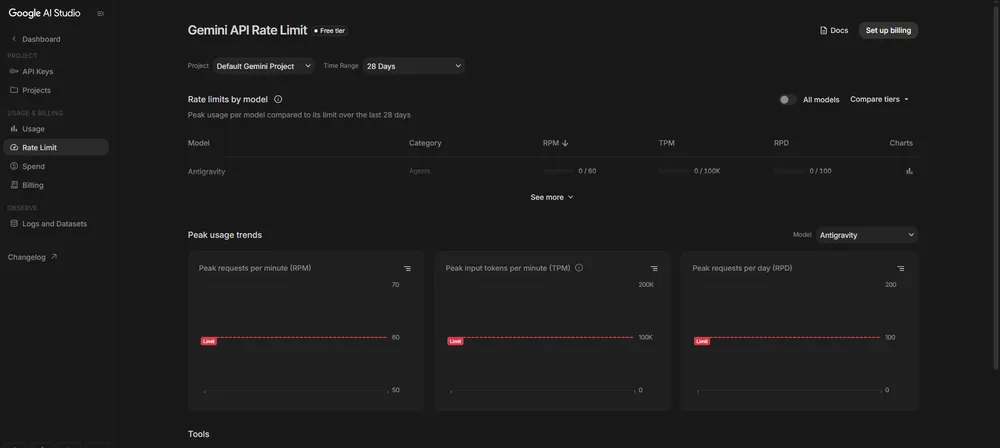Click the Logs and Datasets database icon

click(14, 223)
